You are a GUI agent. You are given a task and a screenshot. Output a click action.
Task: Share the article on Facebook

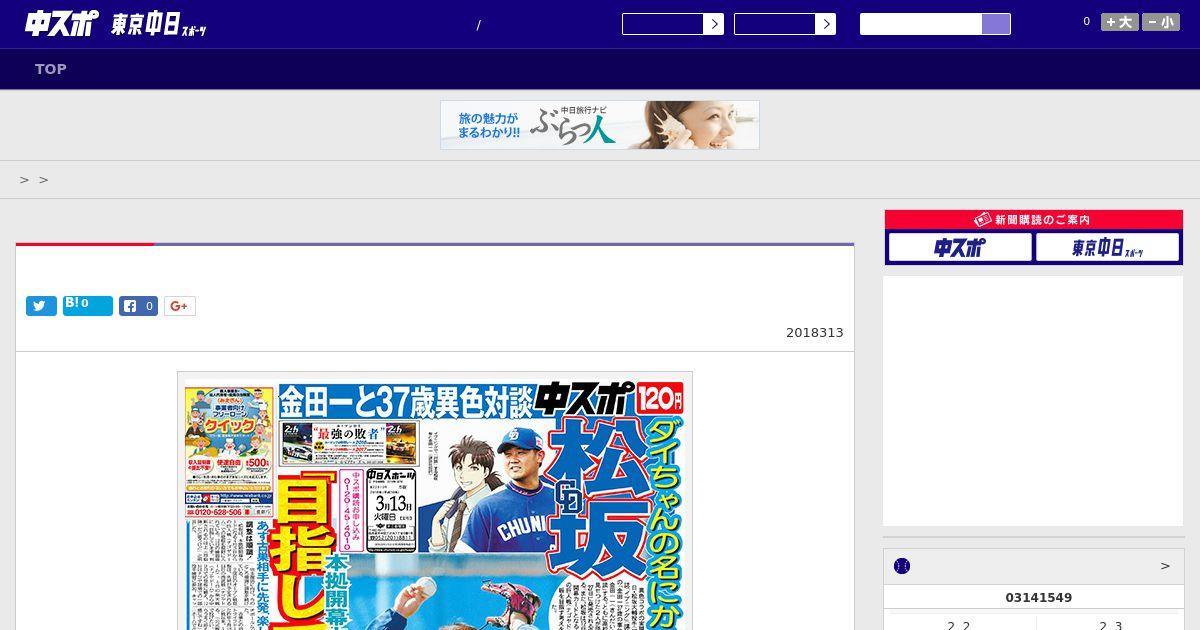[x=139, y=306]
